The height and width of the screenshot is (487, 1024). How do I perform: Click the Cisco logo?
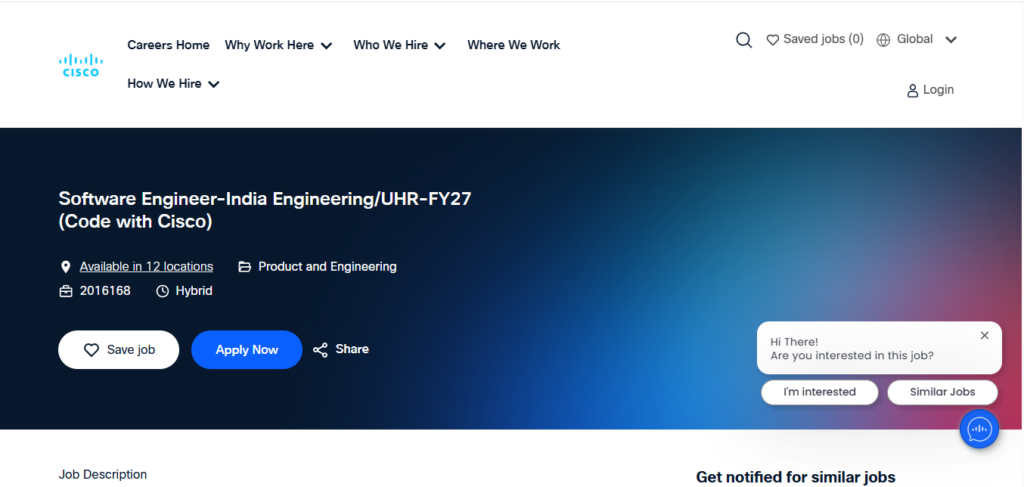point(80,65)
